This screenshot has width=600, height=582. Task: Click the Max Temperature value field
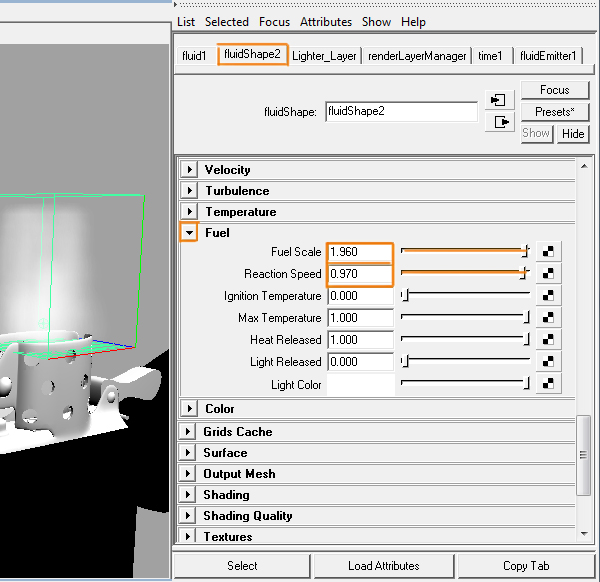click(360, 318)
